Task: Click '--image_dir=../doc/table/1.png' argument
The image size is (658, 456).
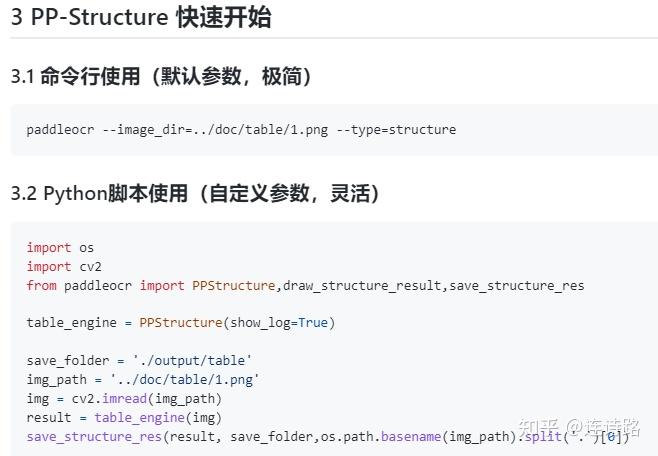Action: (x=215, y=130)
